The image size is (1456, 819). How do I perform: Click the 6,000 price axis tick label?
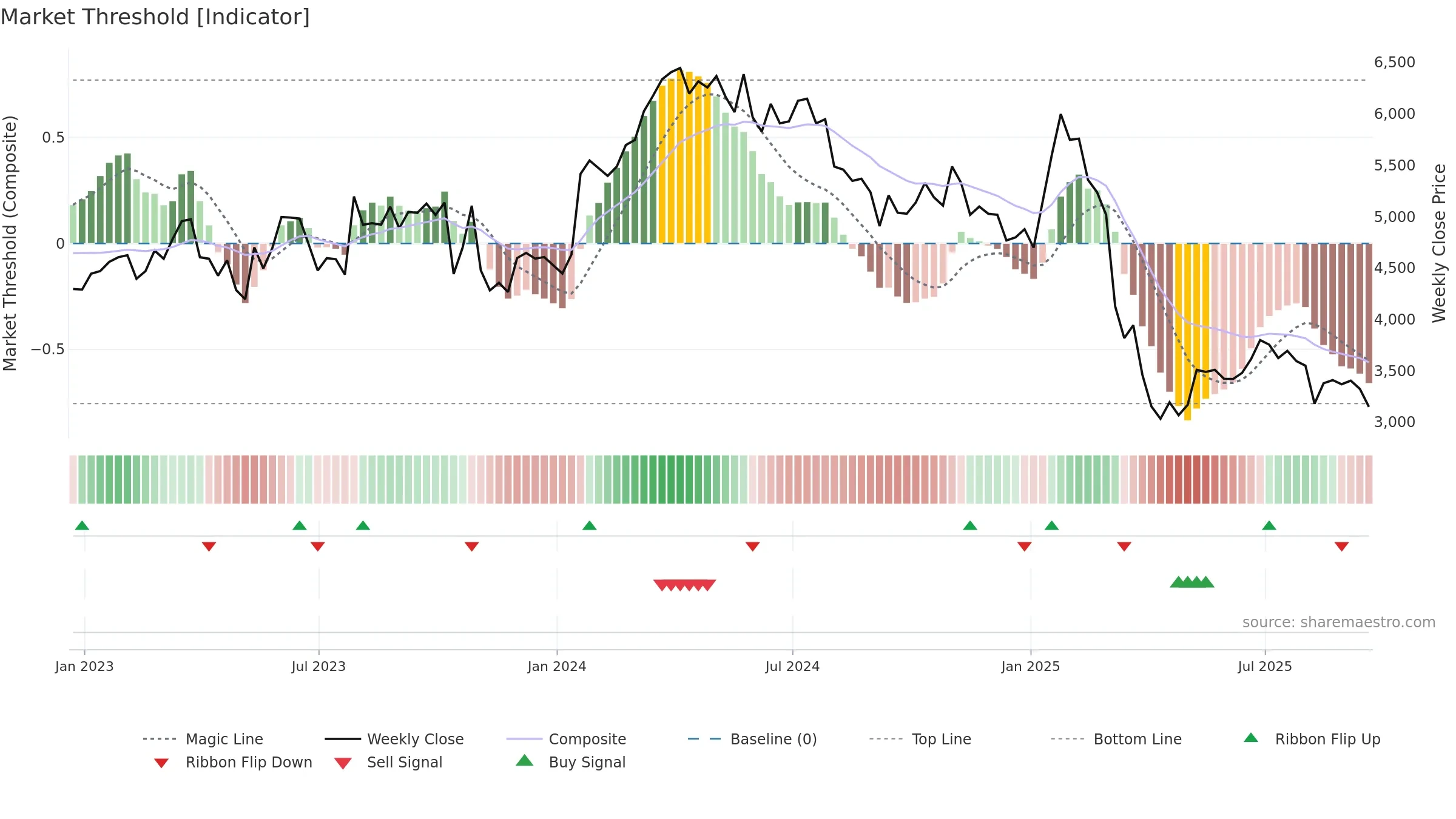1395,114
